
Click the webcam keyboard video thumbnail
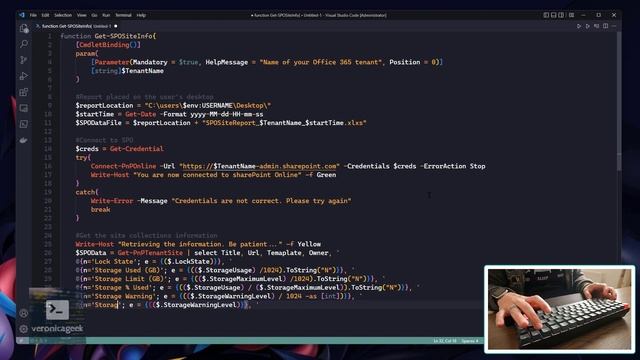560,309
